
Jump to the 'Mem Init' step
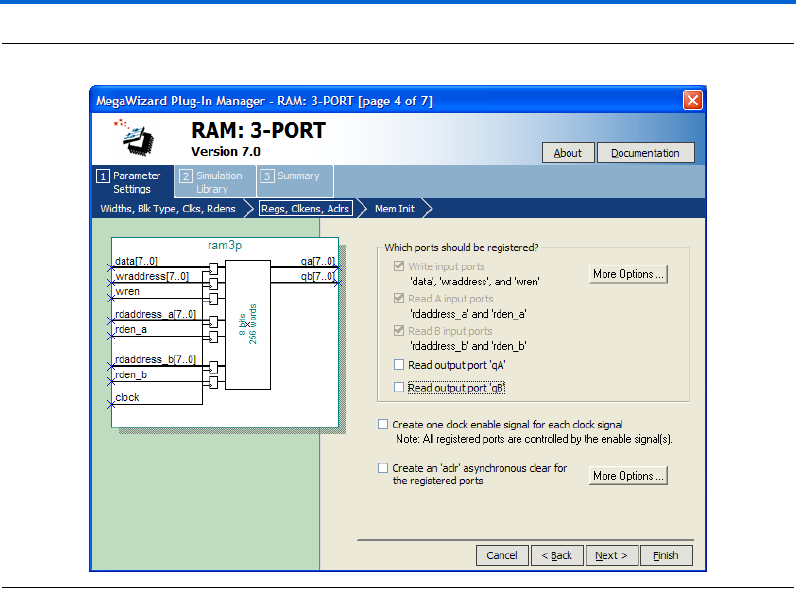pos(394,208)
